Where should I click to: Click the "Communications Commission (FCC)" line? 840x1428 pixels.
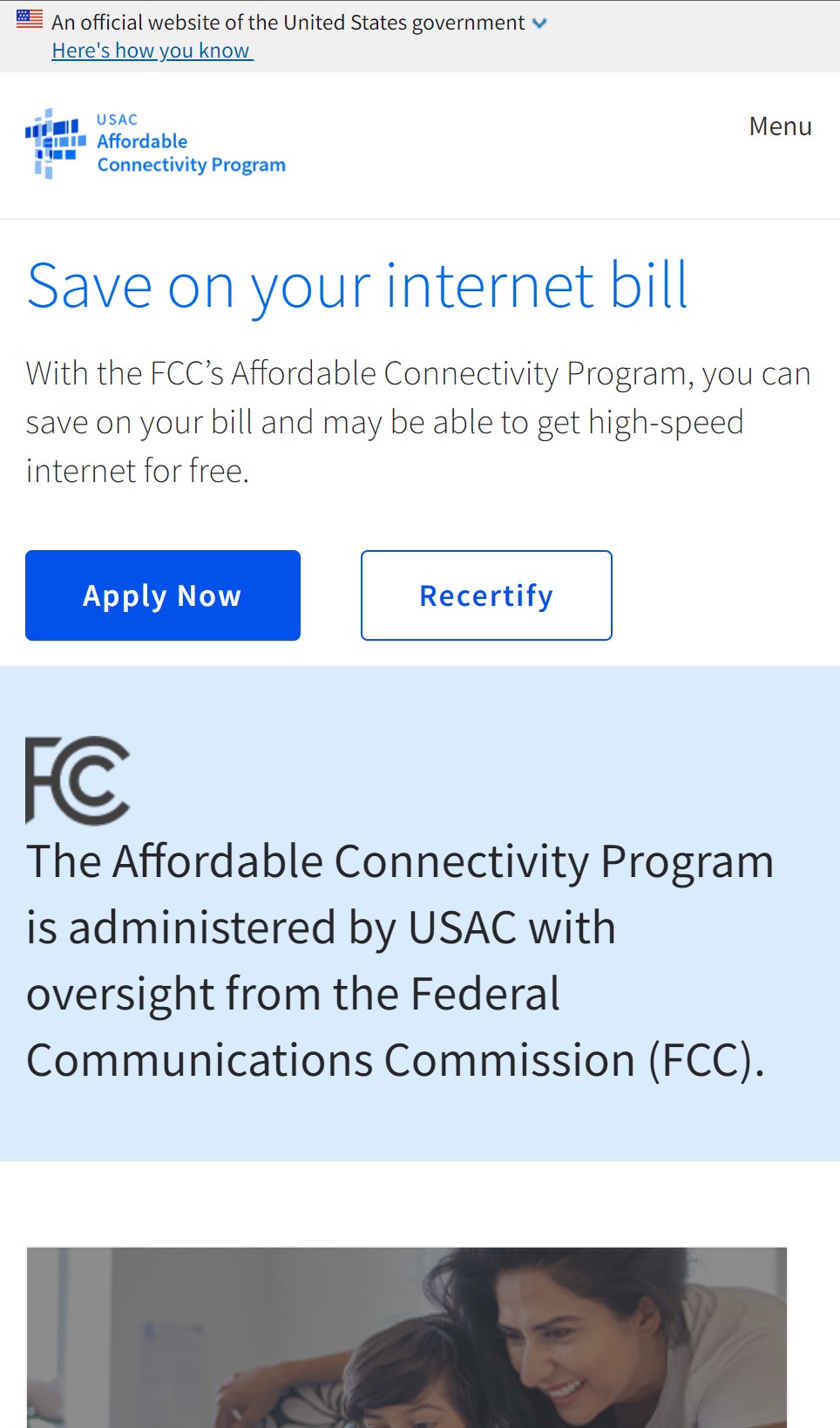396,1060
